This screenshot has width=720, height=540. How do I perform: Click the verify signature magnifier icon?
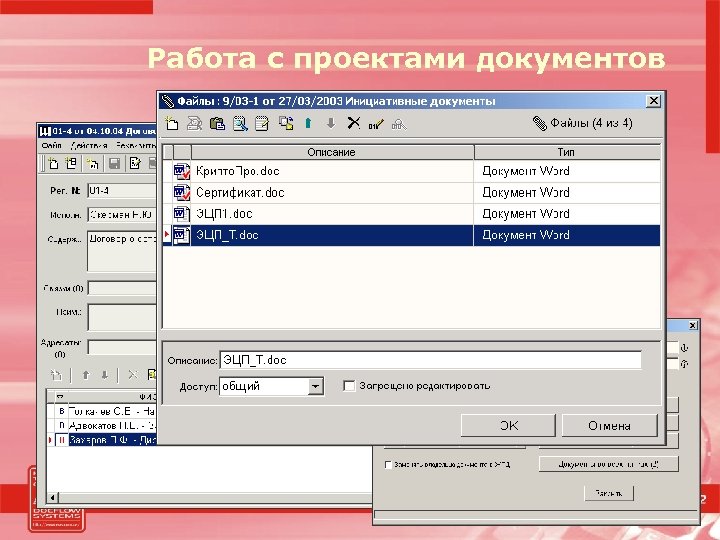(x=399, y=124)
